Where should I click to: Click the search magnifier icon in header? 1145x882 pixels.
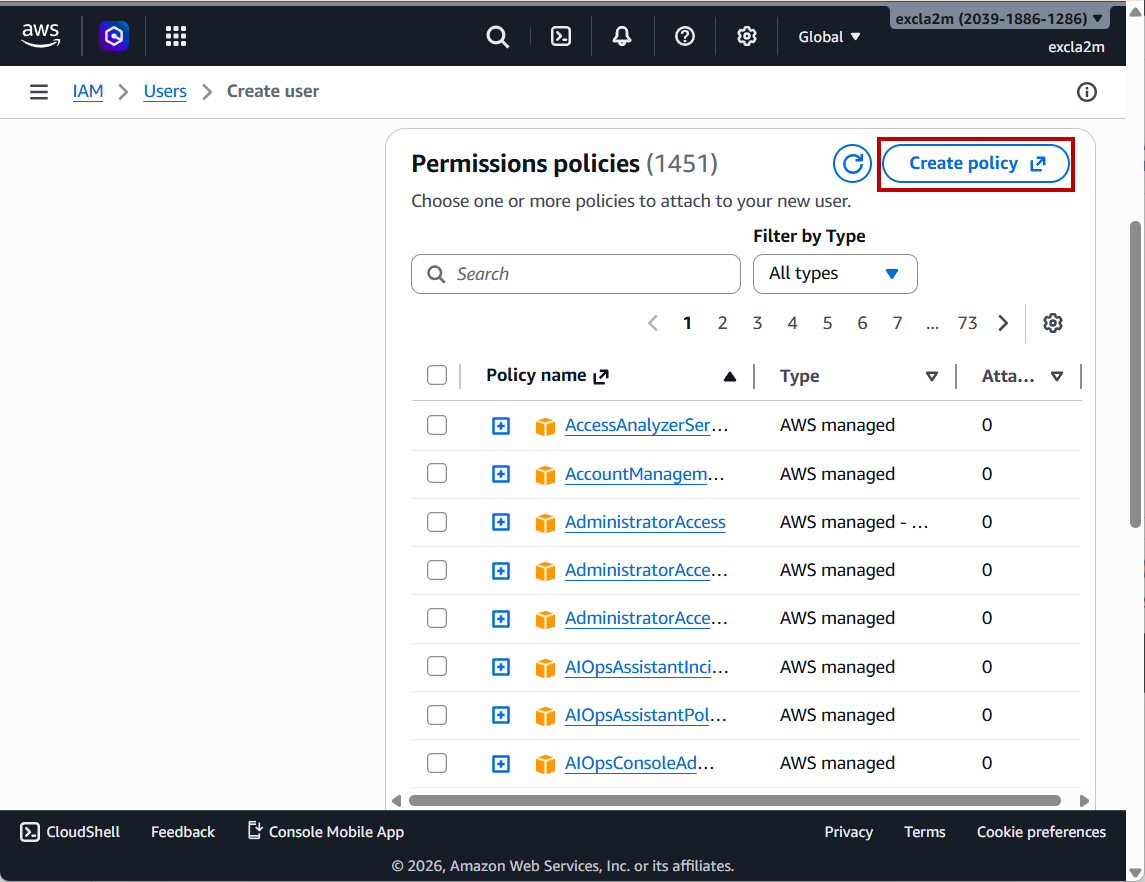[x=497, y=37]
